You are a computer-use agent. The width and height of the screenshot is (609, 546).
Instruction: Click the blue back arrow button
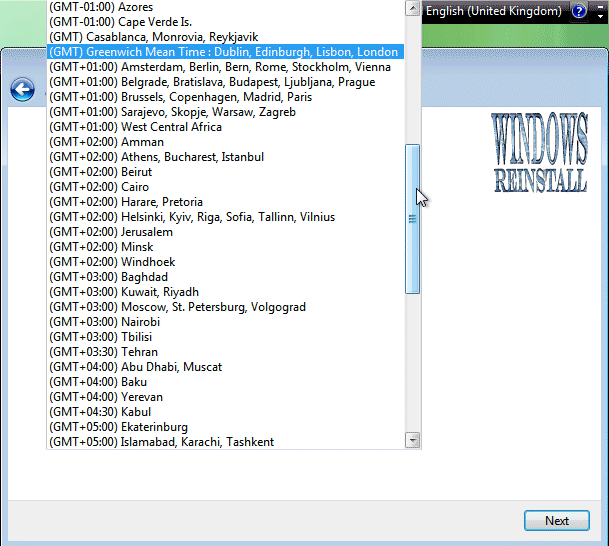(x=22, y=91)
